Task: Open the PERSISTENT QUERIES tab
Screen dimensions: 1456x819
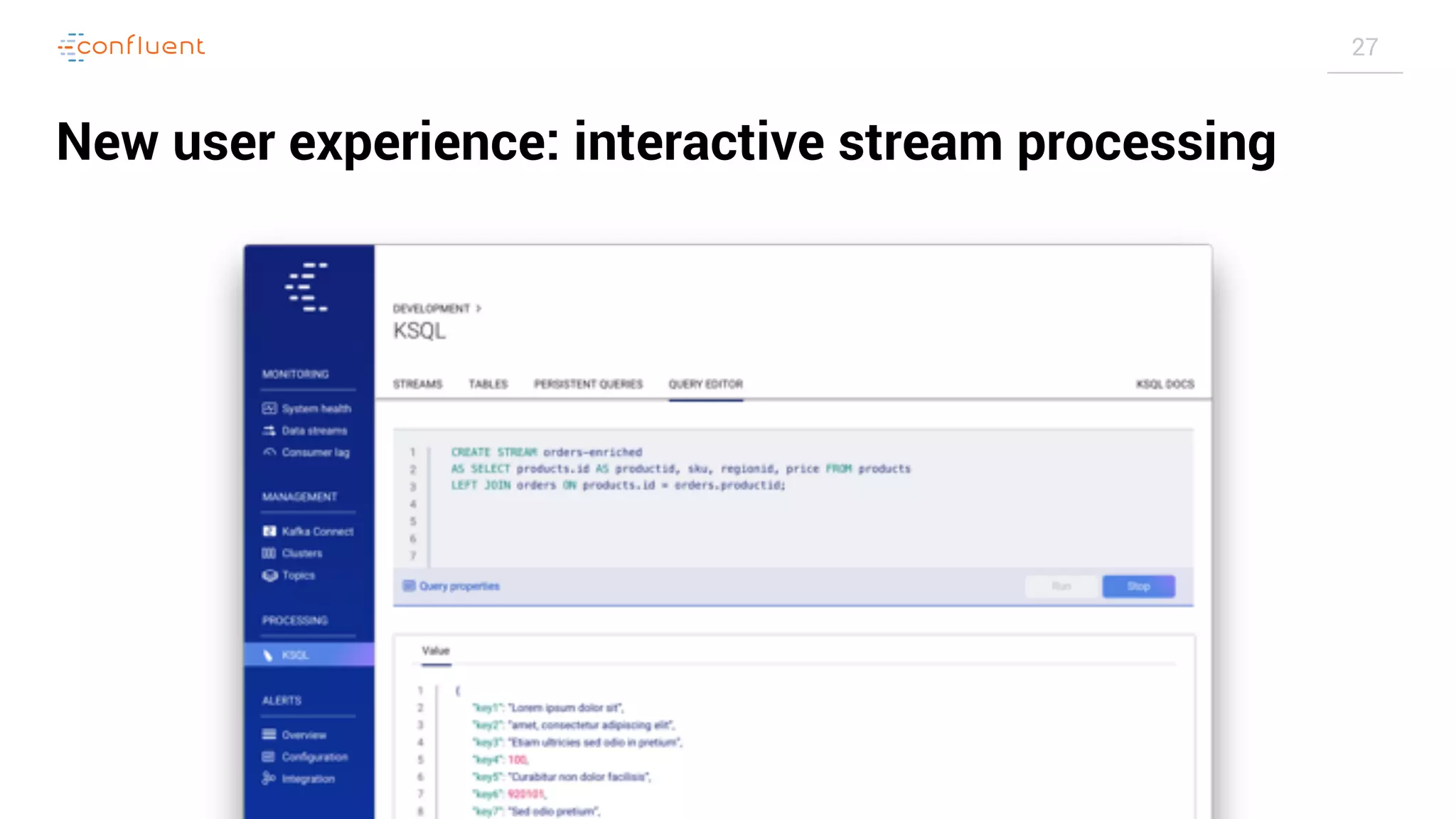Action: coord(588,384)
